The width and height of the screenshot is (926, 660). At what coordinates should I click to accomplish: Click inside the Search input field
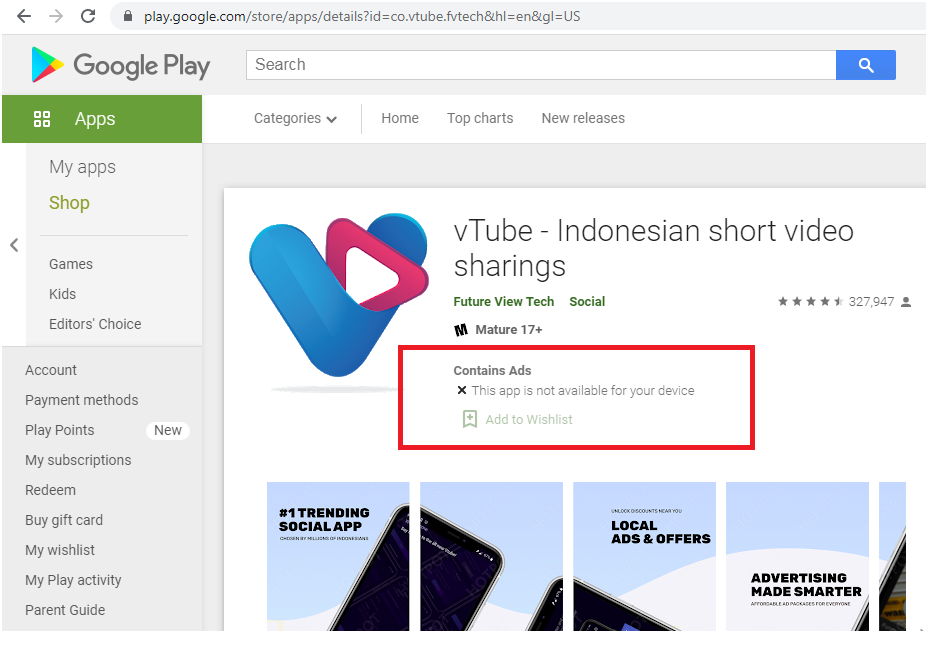pyautogui.click(x=541, y=65)
